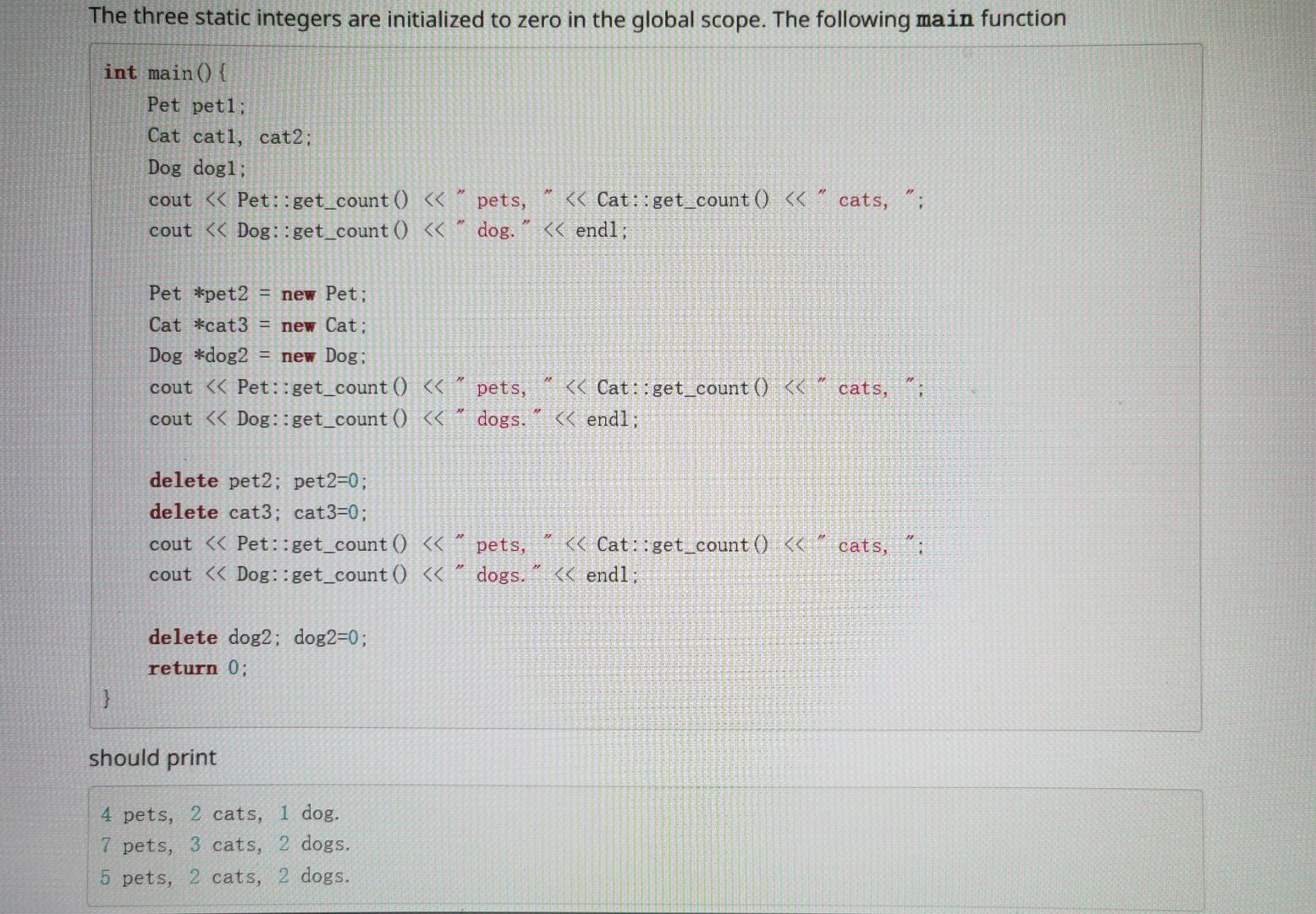Click the 'should print' text
Screen dimensions: 1316x914
tap(152, 757)
